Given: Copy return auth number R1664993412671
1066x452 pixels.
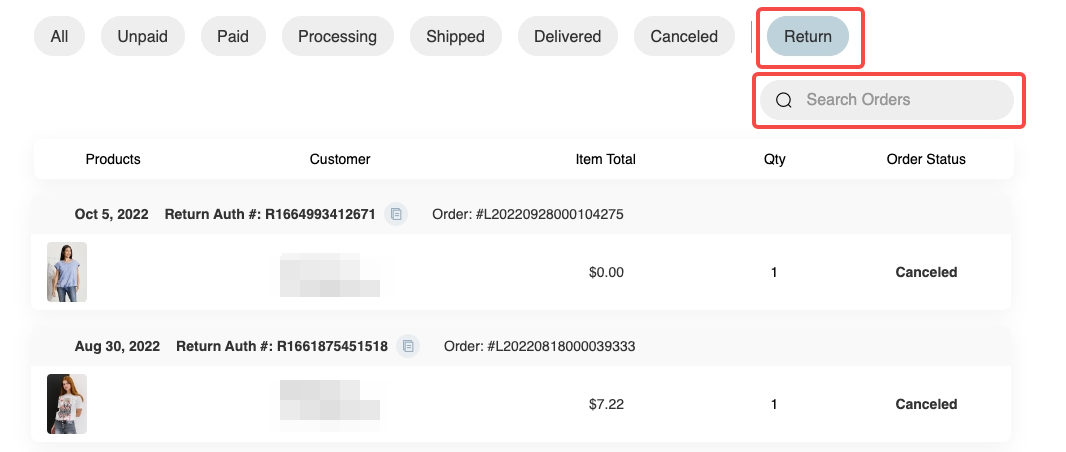Looking at the screenshot, I should click(x=397, y=214).
